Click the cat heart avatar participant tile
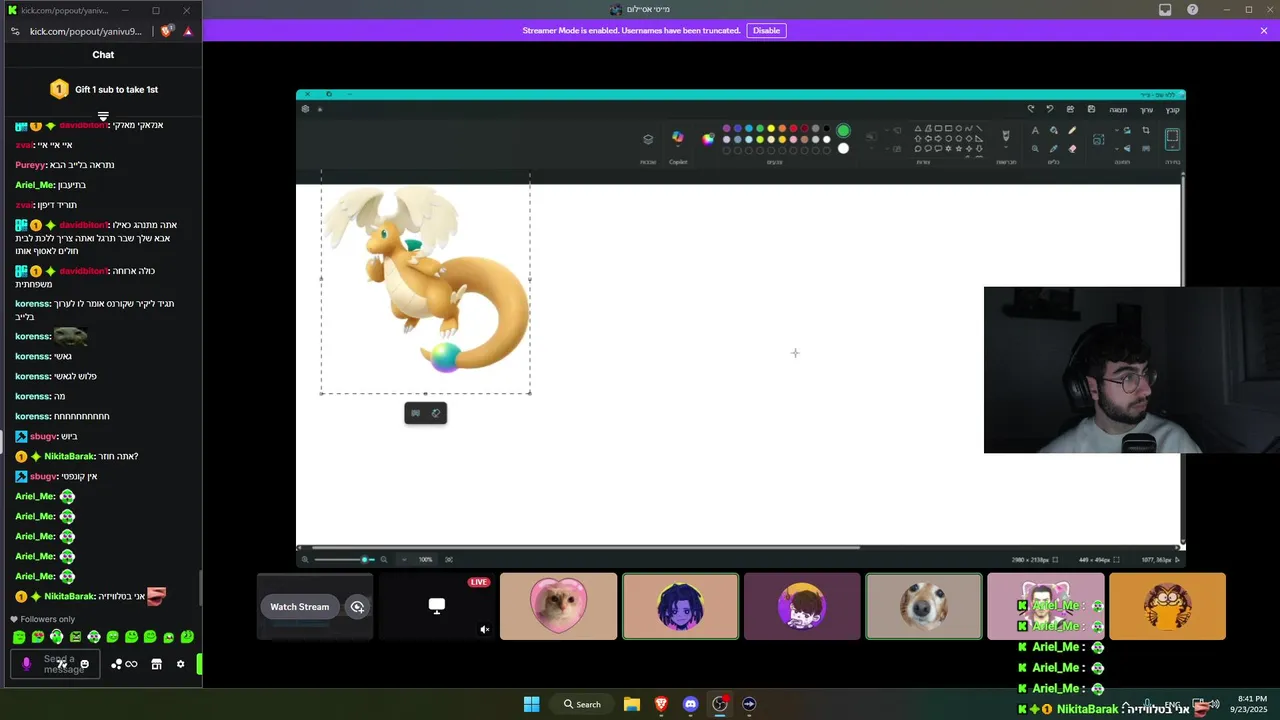Viewport: 1280px width, 720px height. 558,606
